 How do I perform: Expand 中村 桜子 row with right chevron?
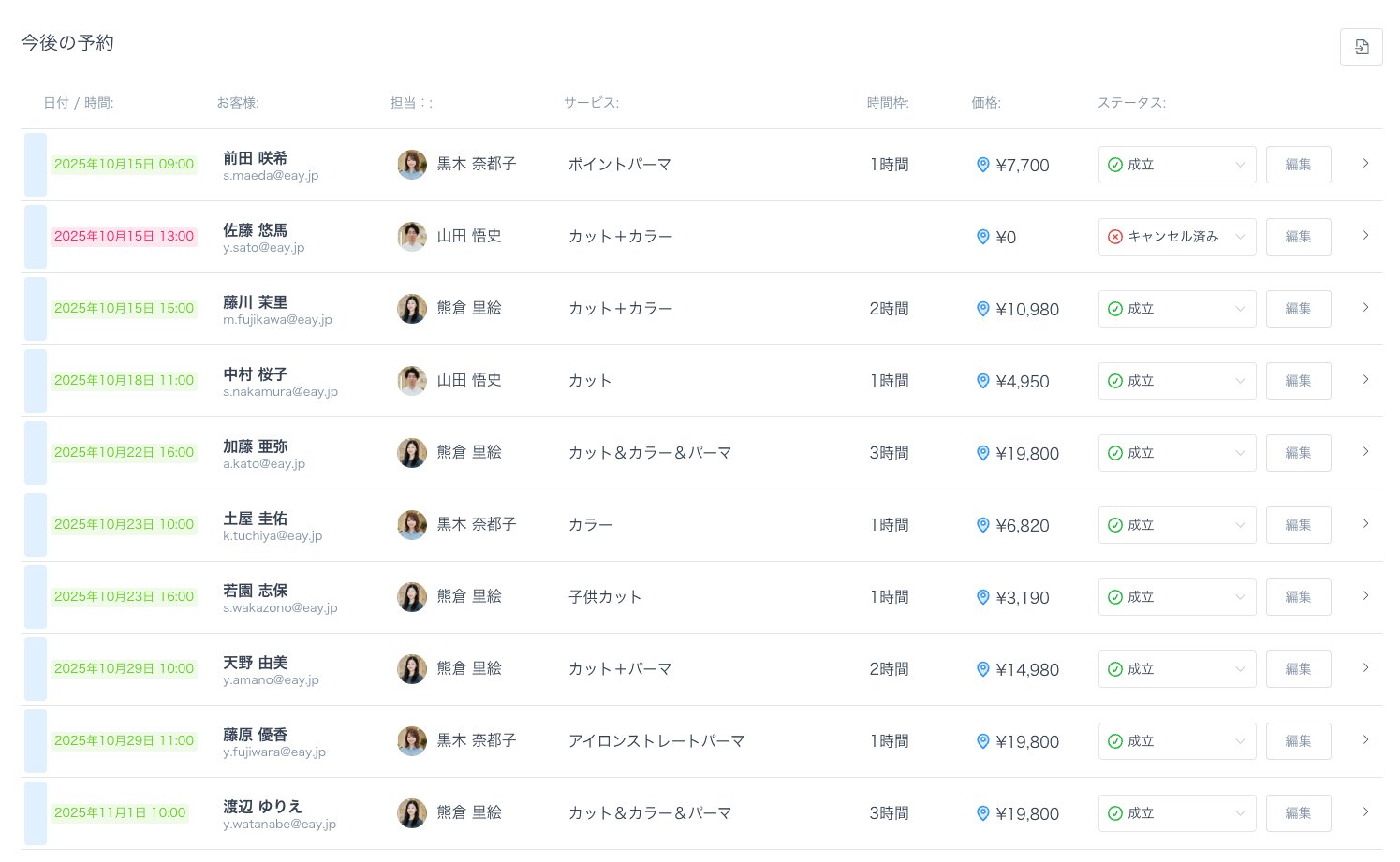click(x=1365, y=380)
